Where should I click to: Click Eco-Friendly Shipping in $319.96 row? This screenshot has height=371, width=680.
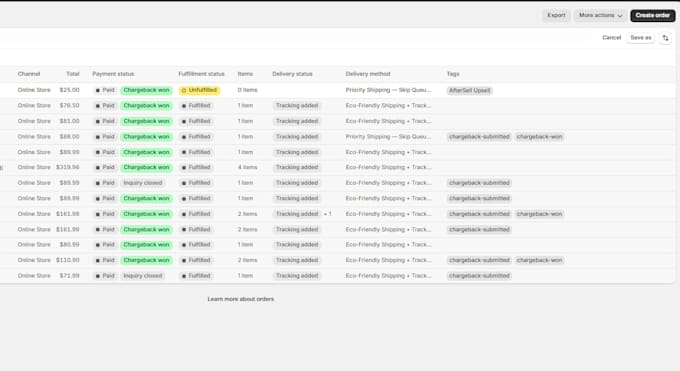pos(389,167)
